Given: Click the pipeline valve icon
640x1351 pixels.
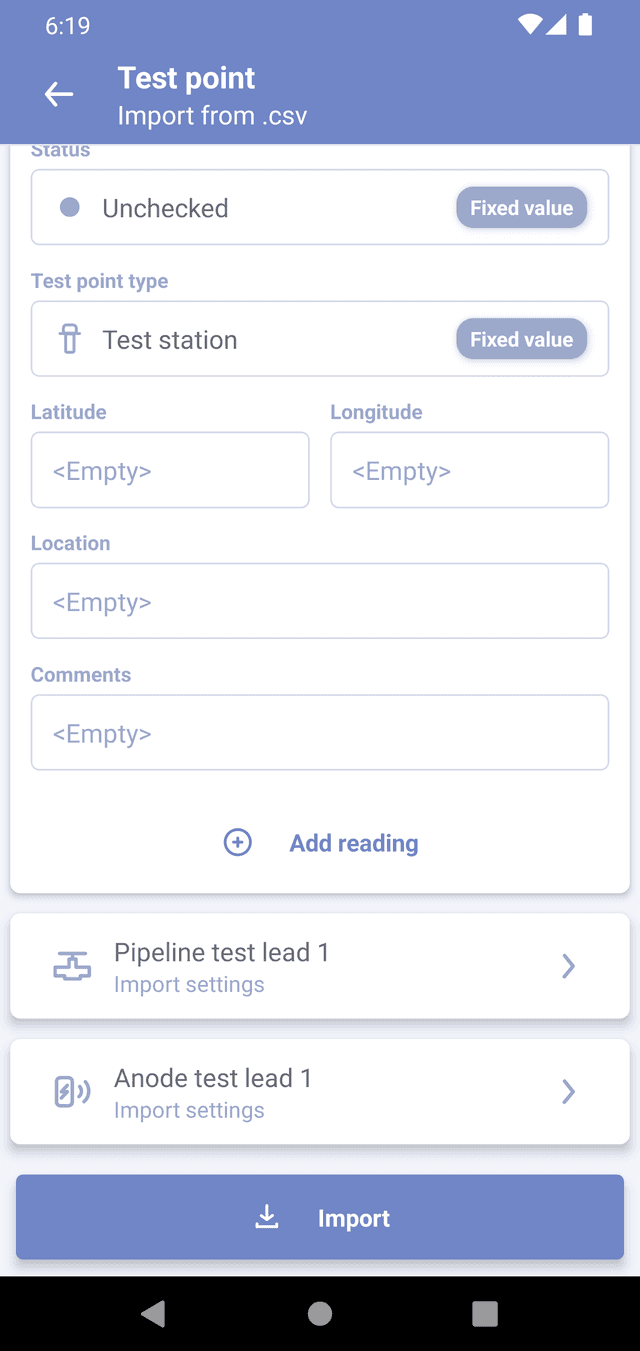Looking at the screenshot, I should 72,967.
